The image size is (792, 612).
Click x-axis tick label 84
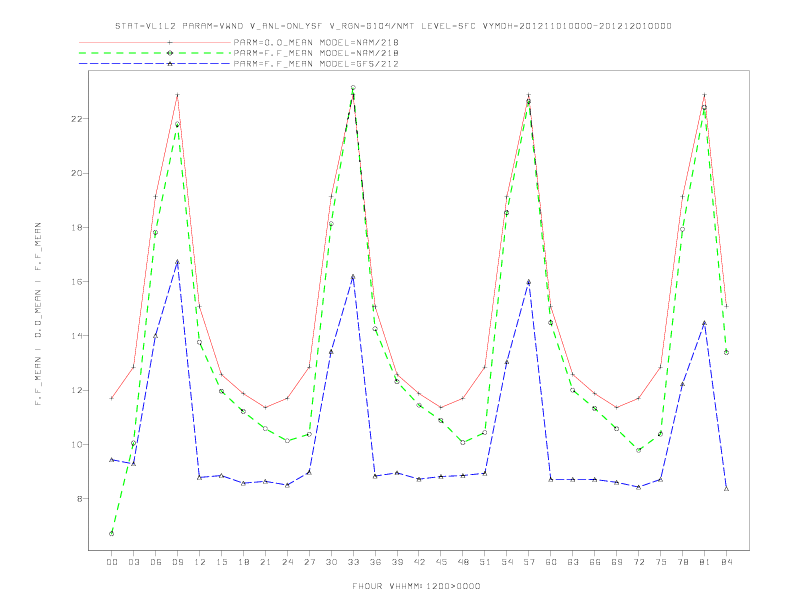(726, 562)
